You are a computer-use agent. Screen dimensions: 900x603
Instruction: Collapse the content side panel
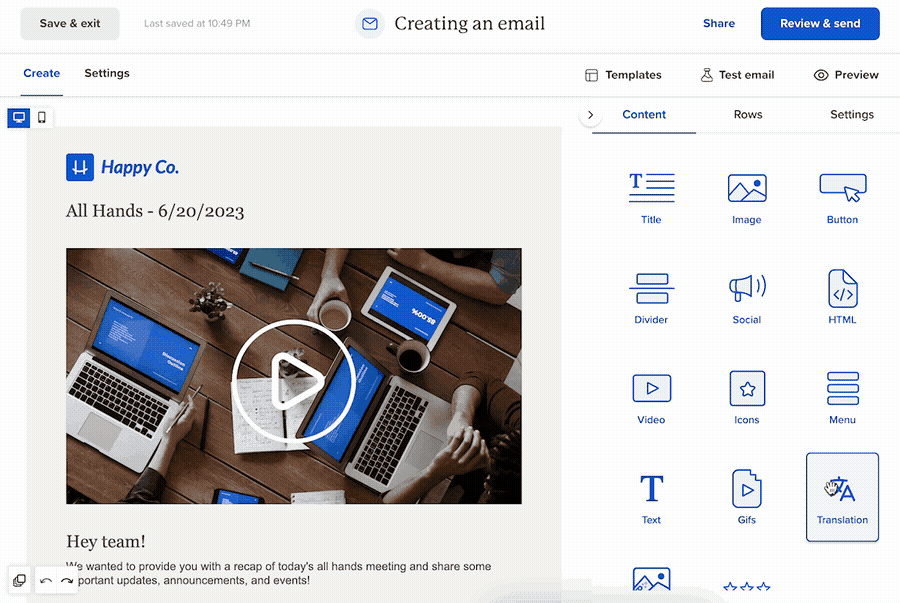point(591,115)
